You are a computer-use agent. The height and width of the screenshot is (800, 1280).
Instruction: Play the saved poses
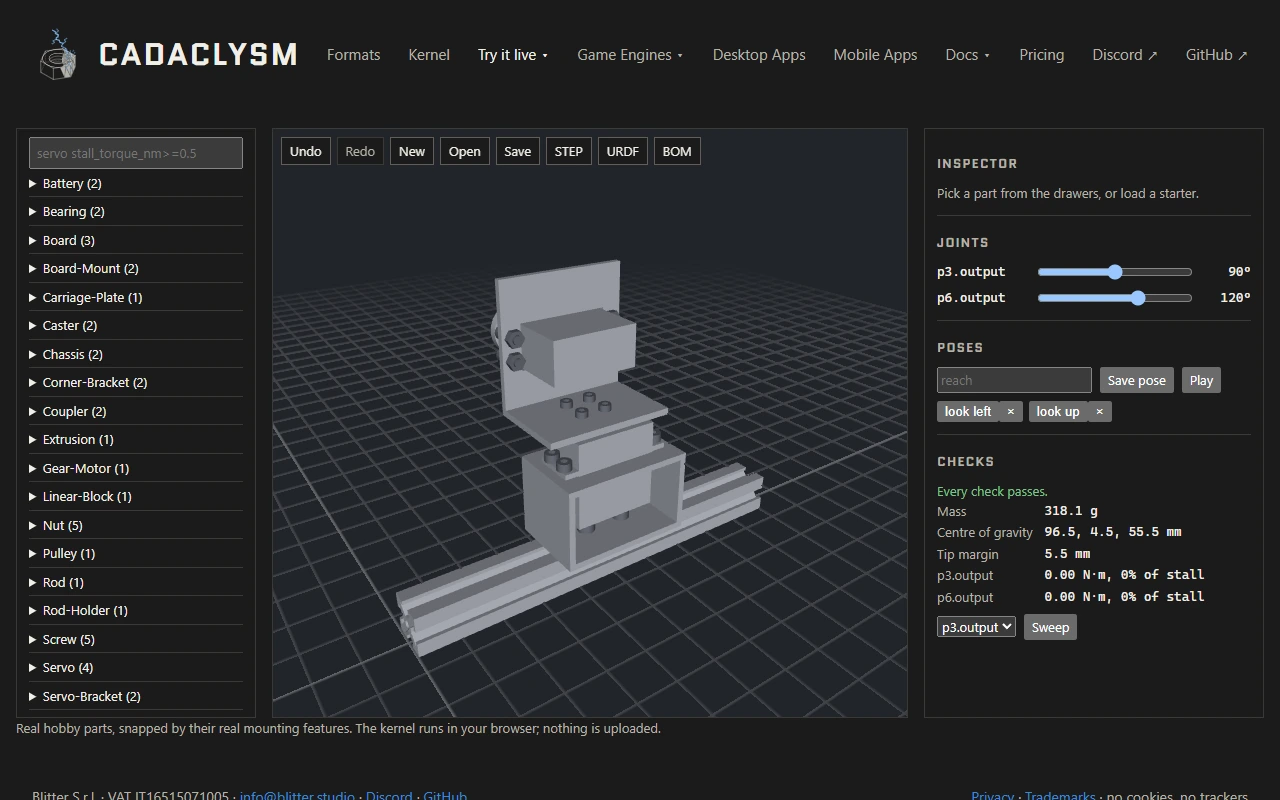[1201, 380]
